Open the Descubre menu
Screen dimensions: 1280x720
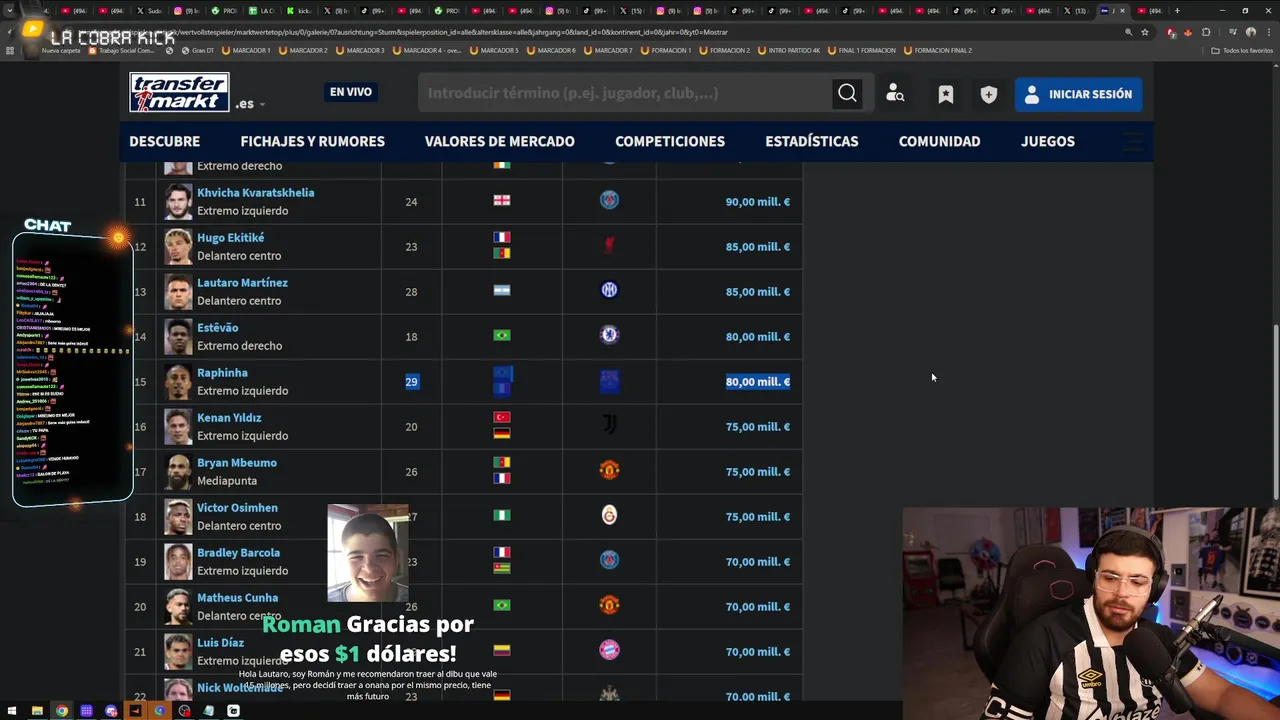(x=165, y=141)
